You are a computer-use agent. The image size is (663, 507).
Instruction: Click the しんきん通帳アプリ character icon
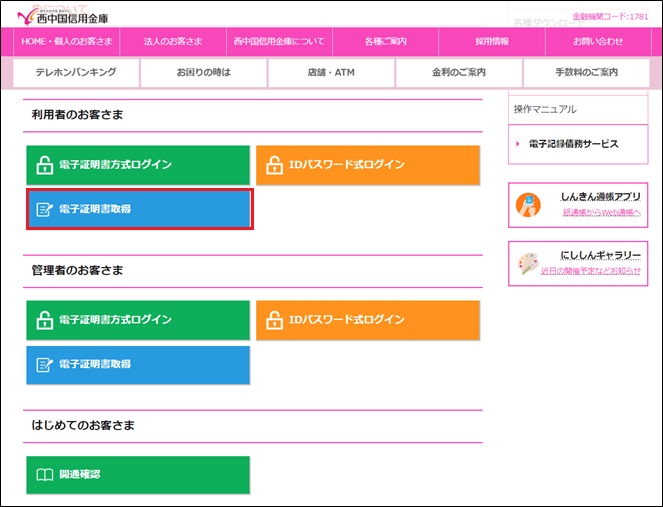(528, 205)
